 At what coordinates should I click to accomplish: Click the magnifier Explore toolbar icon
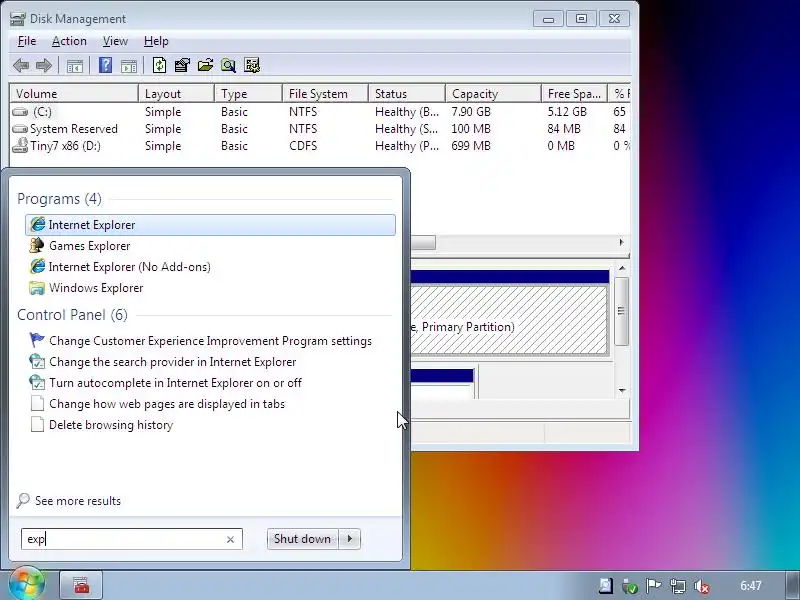click(x=228, y=65)
